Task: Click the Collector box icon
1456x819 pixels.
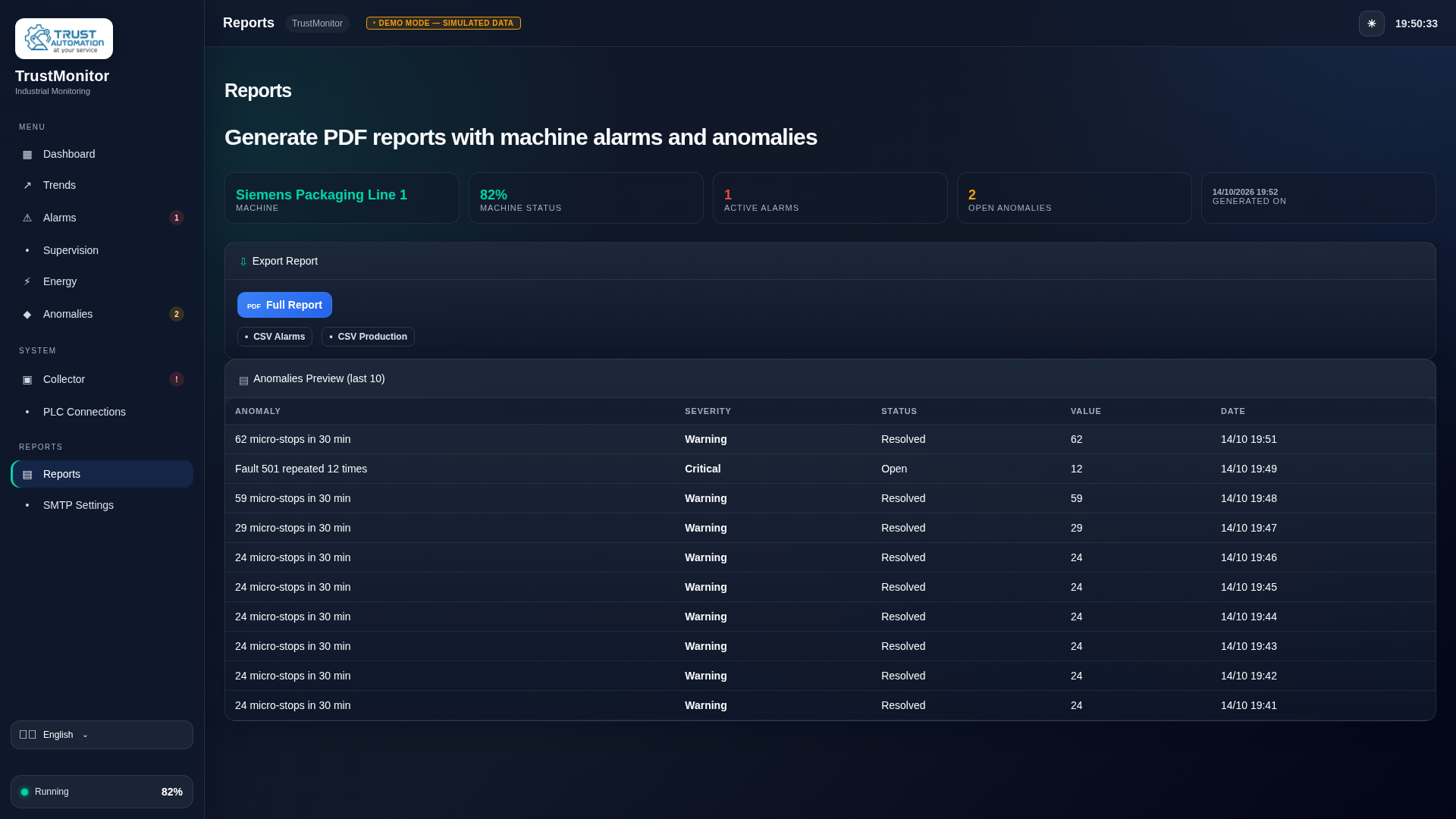Action: tap(27, 380)
